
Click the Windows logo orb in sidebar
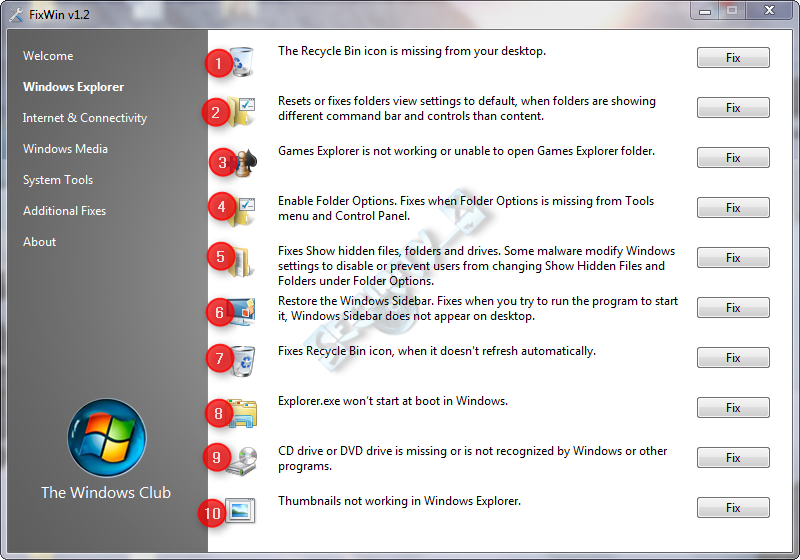pos(107,438)
